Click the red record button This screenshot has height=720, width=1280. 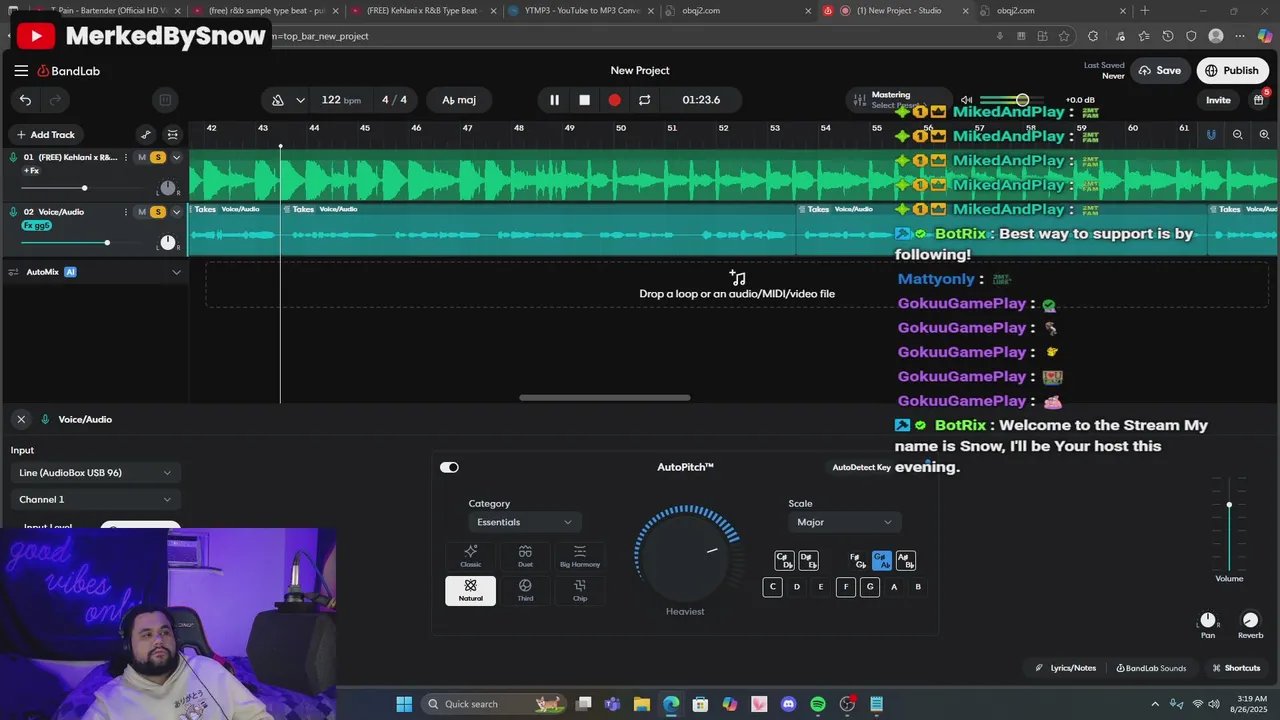coord(614,100)
